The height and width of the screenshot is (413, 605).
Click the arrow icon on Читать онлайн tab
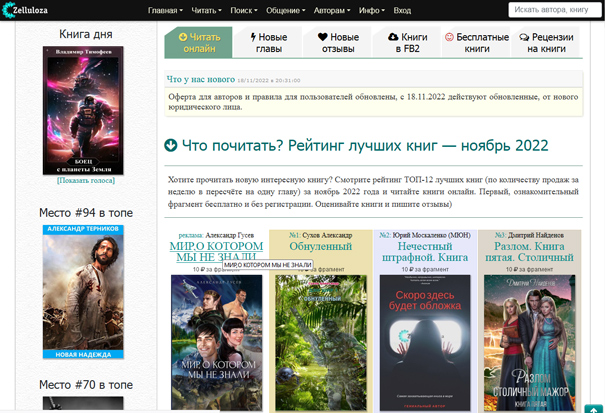pos(183,37)
